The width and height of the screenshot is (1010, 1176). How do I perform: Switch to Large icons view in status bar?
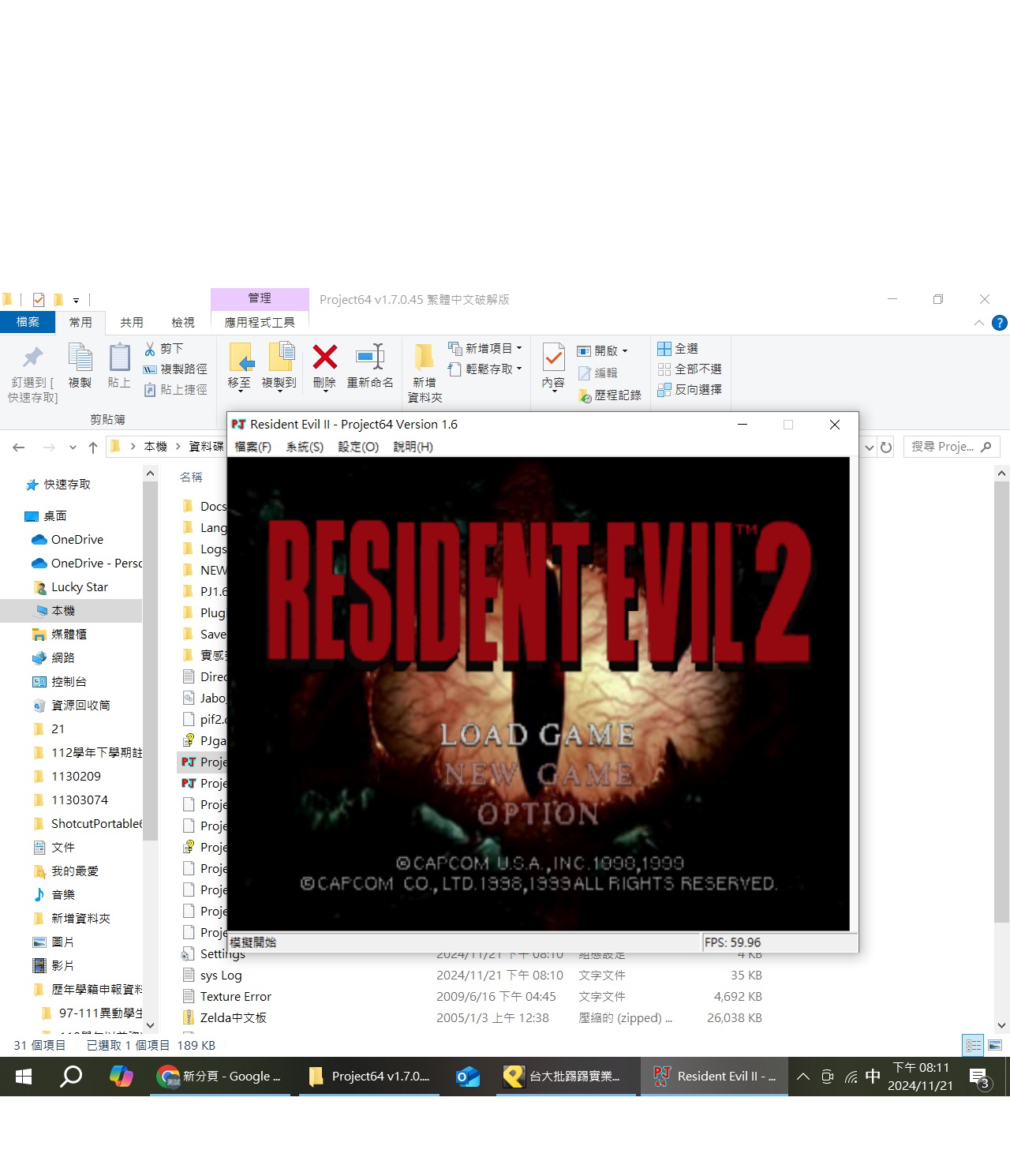point(995,1045)
